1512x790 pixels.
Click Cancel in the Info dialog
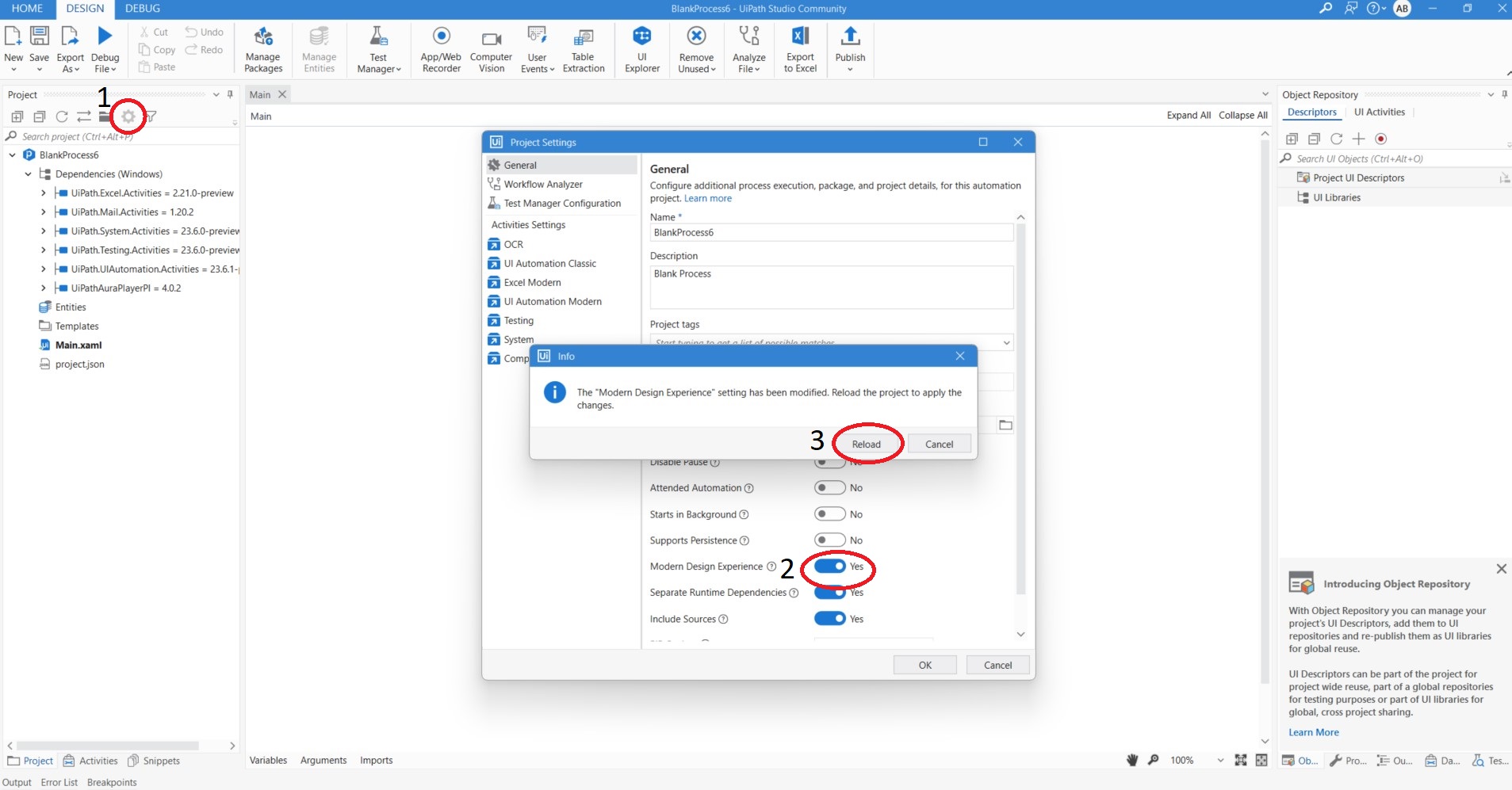939,444
